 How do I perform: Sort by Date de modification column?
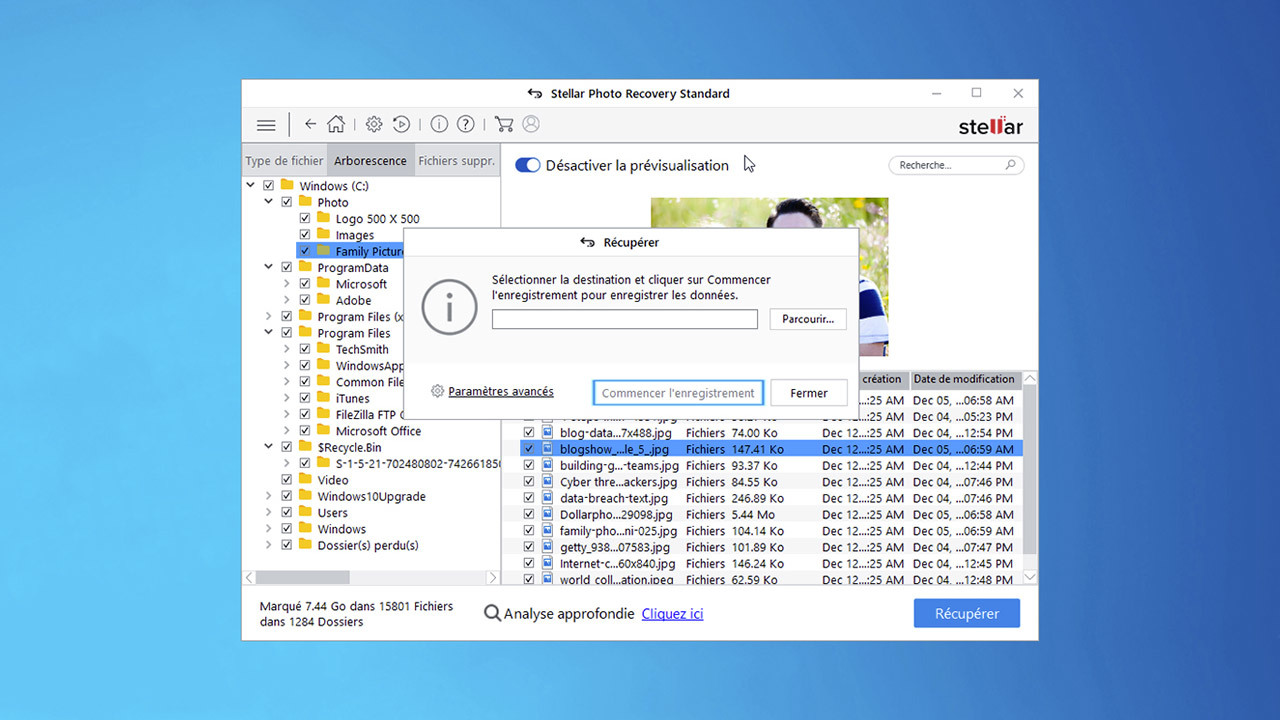(x=964, y=379)
